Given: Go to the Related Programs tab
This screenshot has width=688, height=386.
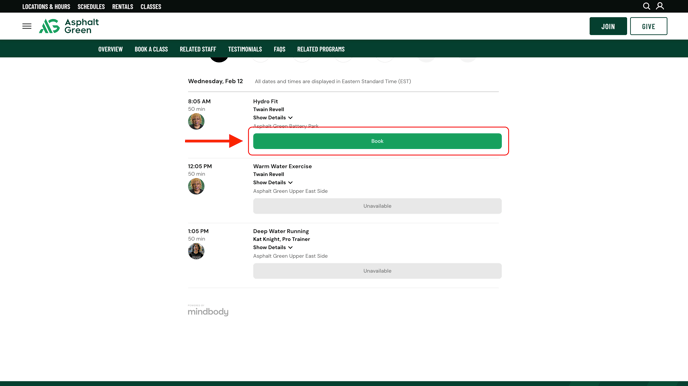Looking at the screenshot, I should coord(321,49).
